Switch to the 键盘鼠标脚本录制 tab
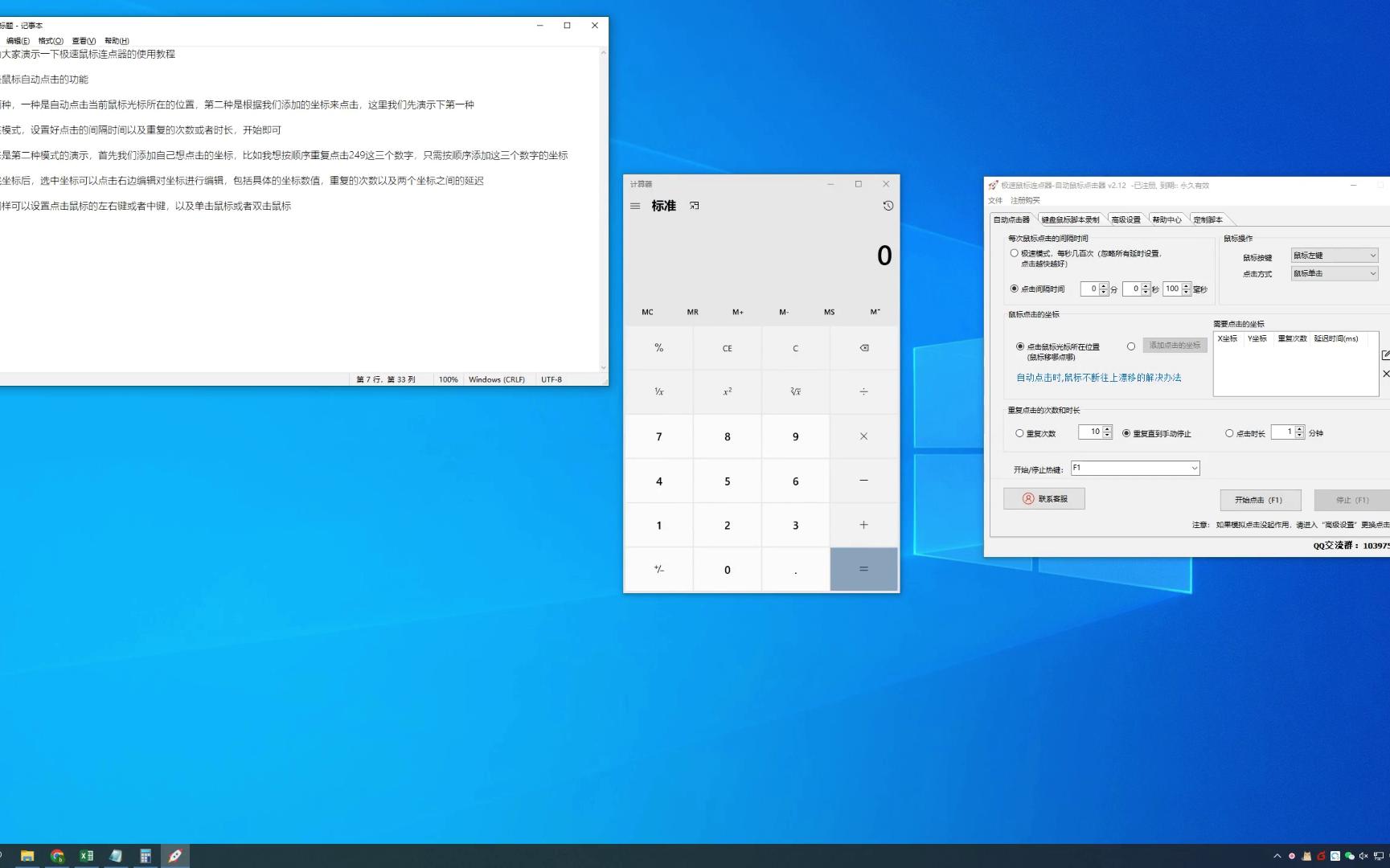This screenshot has height=868, width=1390. click(x=1070, y=219)
